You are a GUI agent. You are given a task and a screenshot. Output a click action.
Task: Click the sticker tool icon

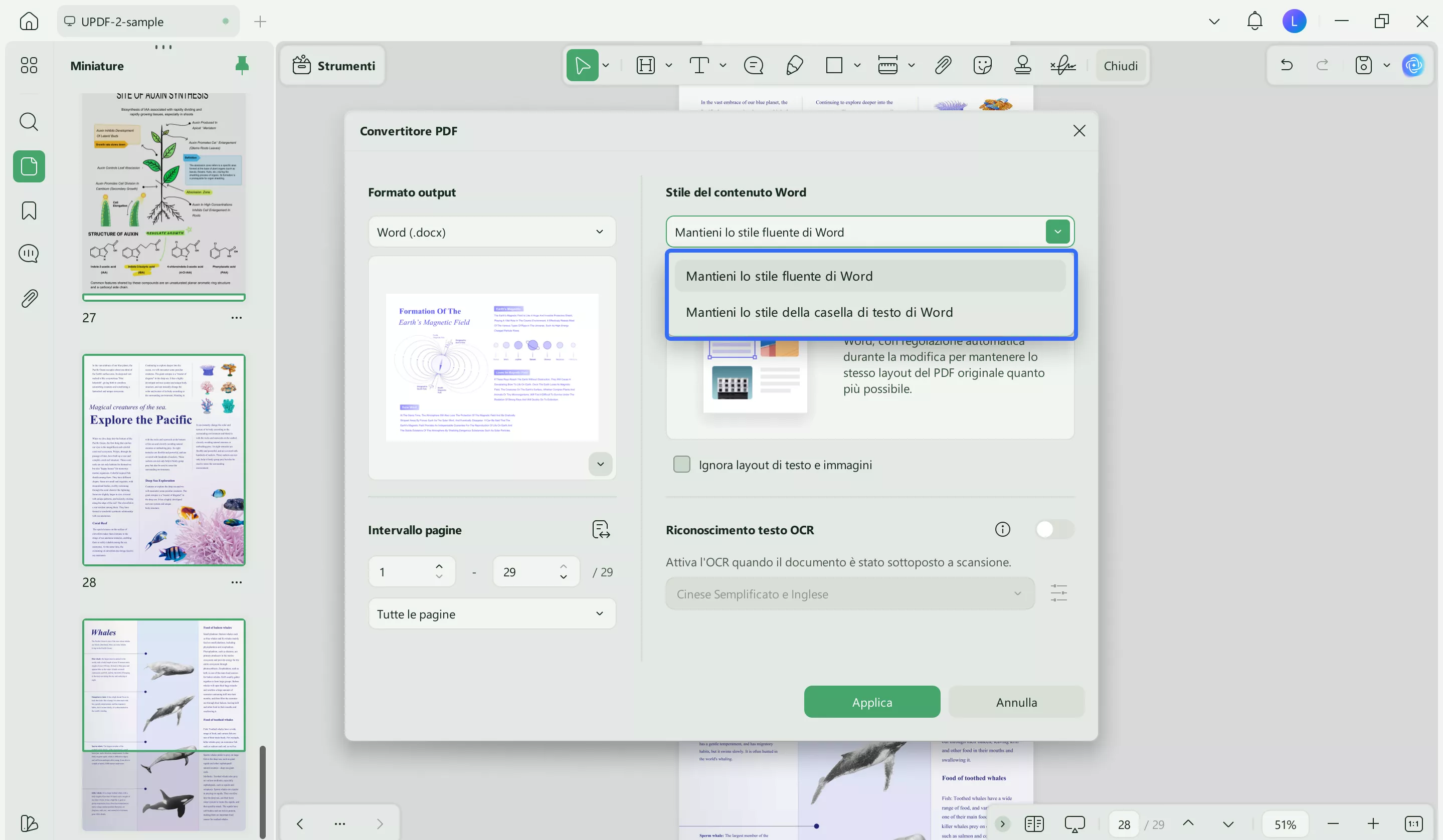[x=982, y=65]
